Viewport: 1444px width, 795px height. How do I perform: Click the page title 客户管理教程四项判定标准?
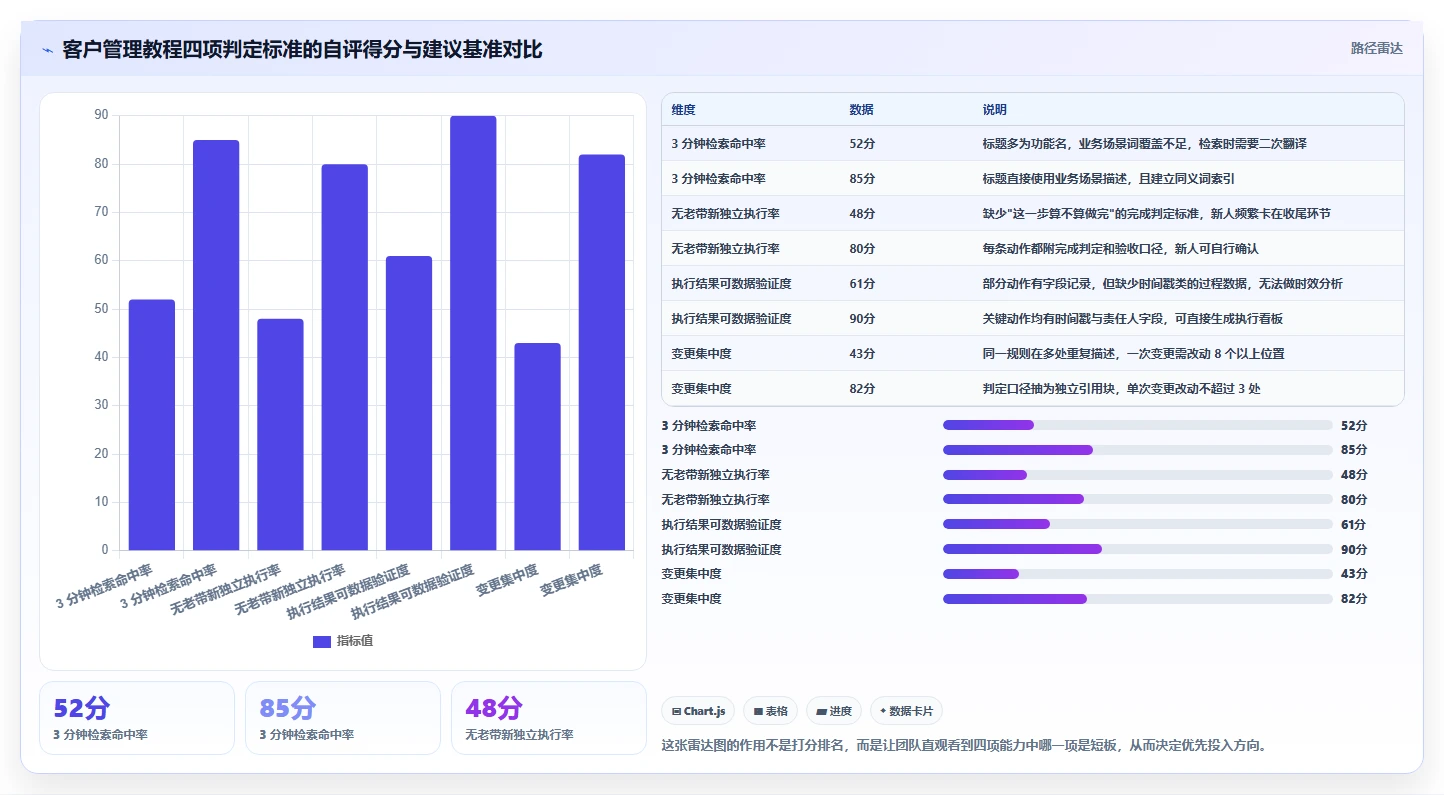click(x=302, y=50)
